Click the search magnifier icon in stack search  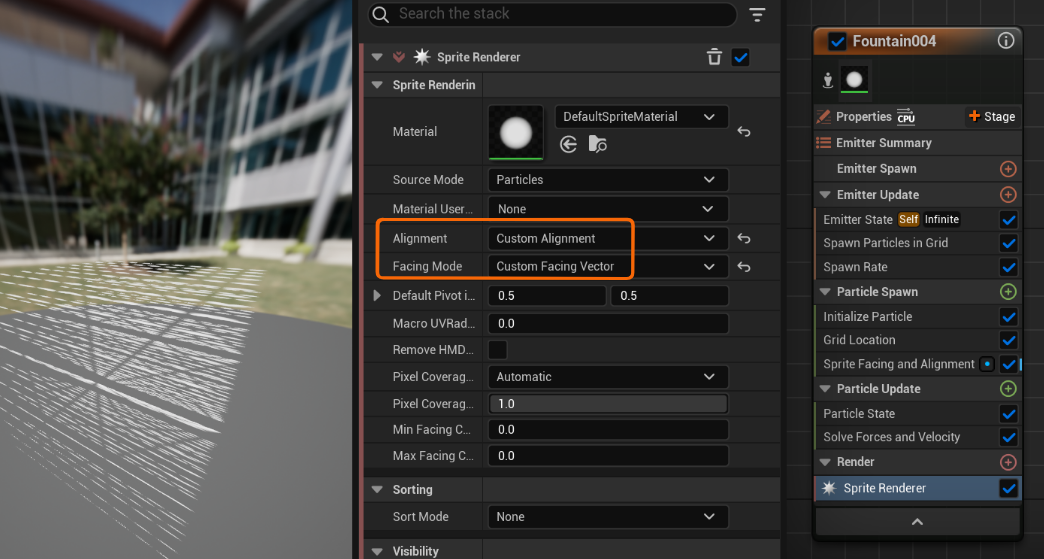pyautogui.click(x=380, y=14)
